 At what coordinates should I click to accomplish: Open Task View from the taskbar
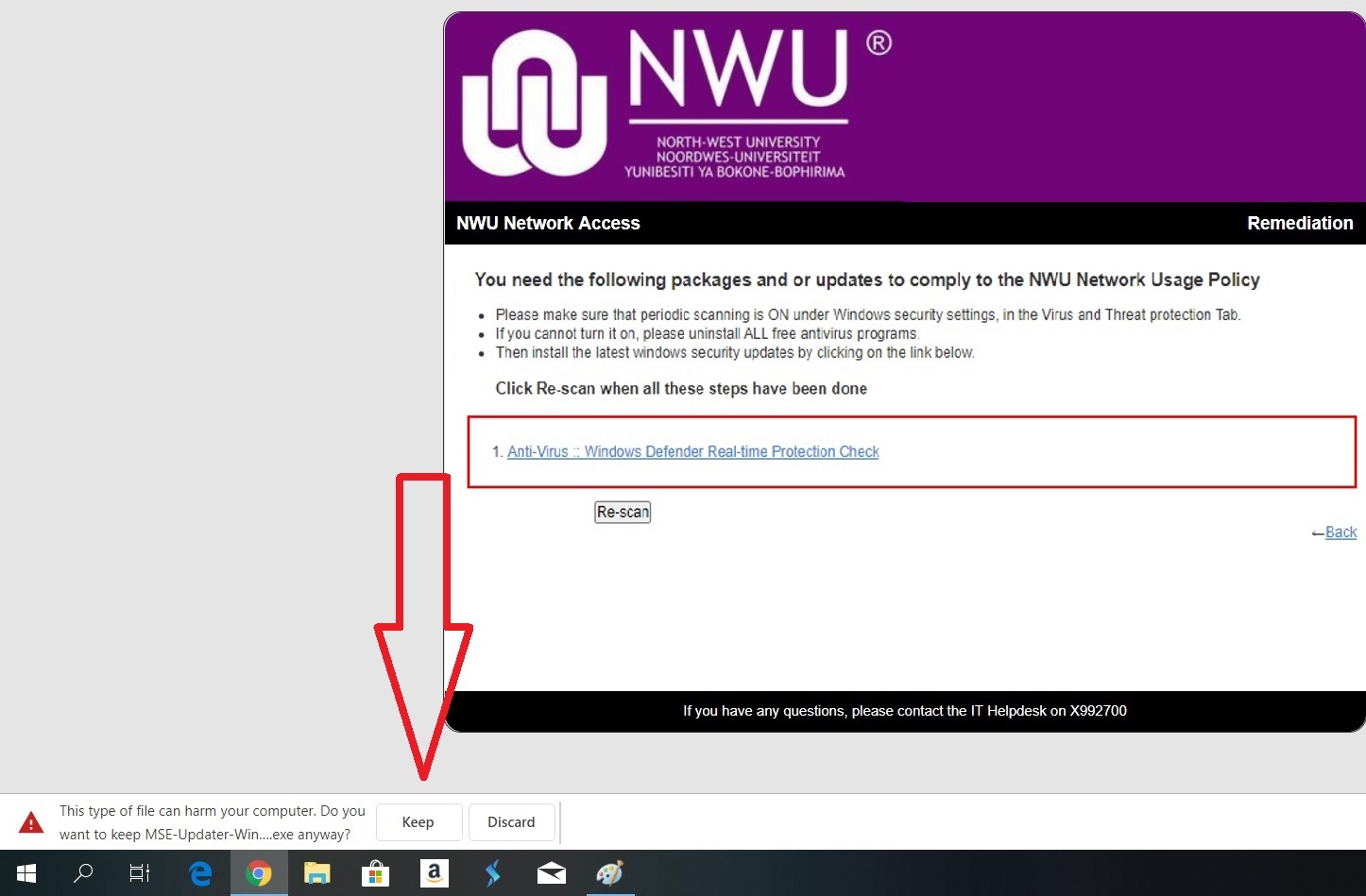click(x=140, y=873)
